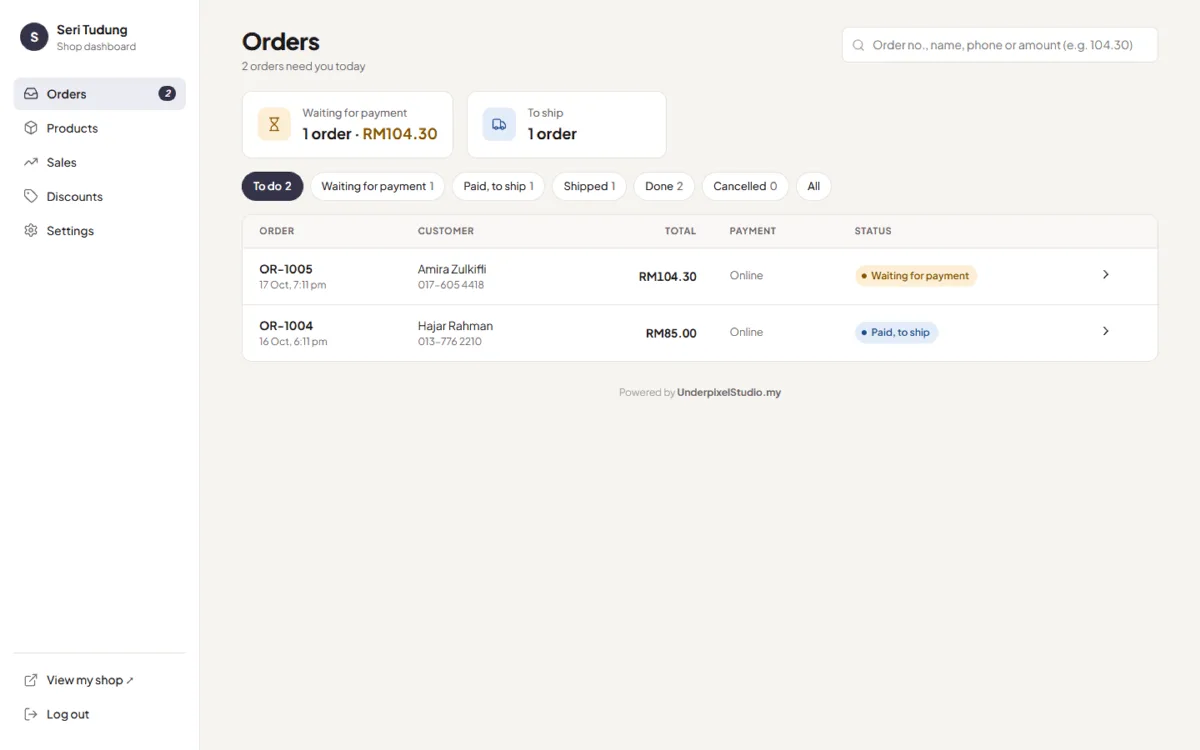Open Settings in the sidebar
The image size is (1200, 750).
coord(100,230)
